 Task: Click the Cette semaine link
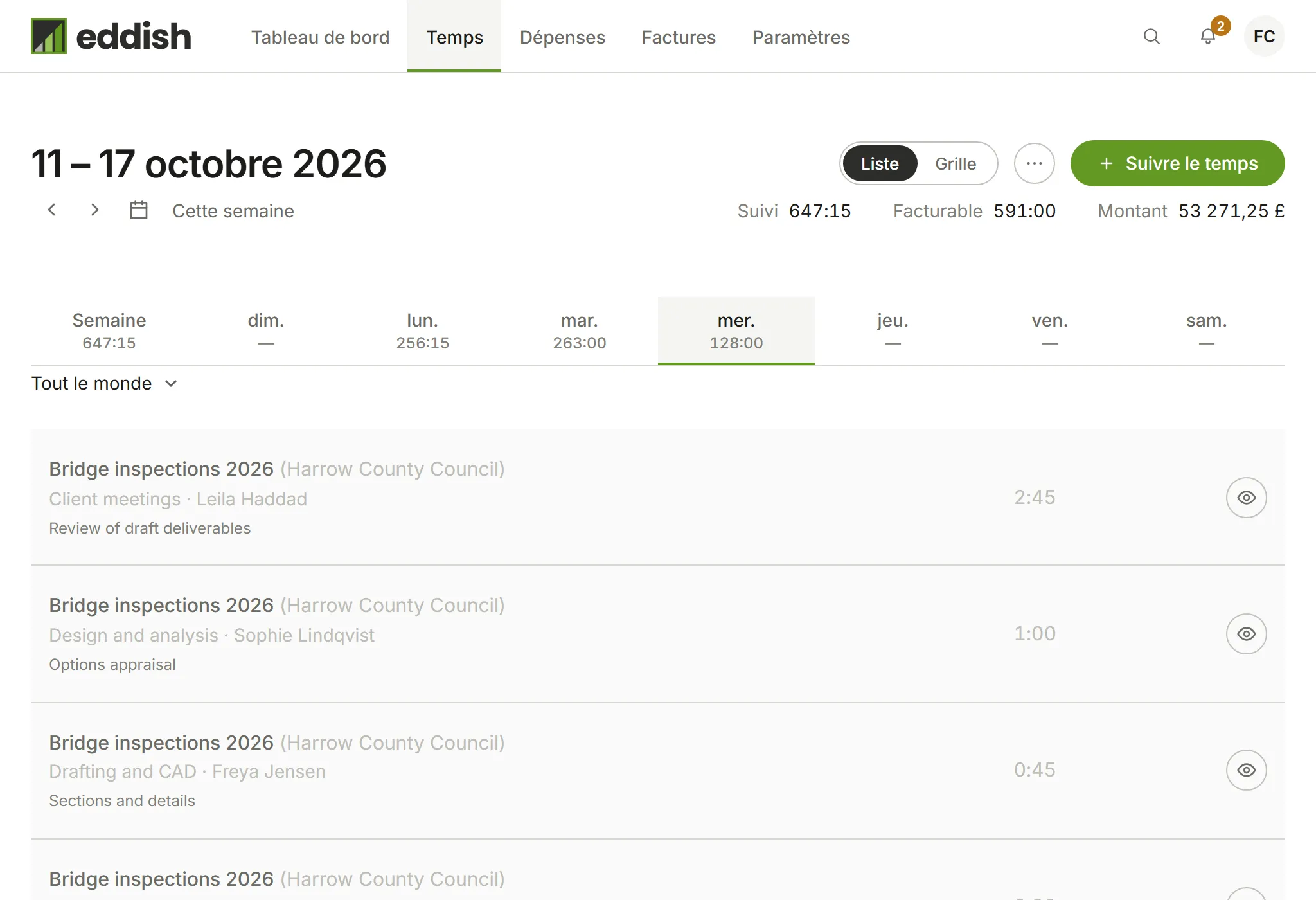coord(233,211)
